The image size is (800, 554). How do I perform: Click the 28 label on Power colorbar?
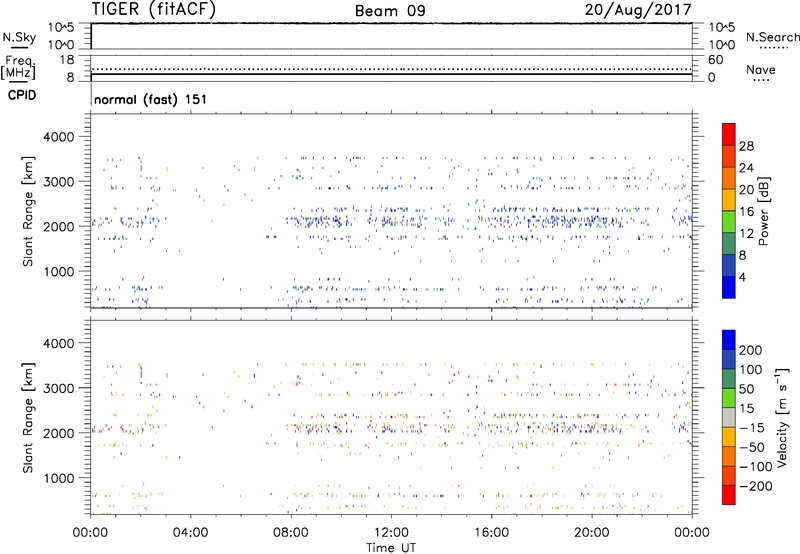[x=746, y=146]
